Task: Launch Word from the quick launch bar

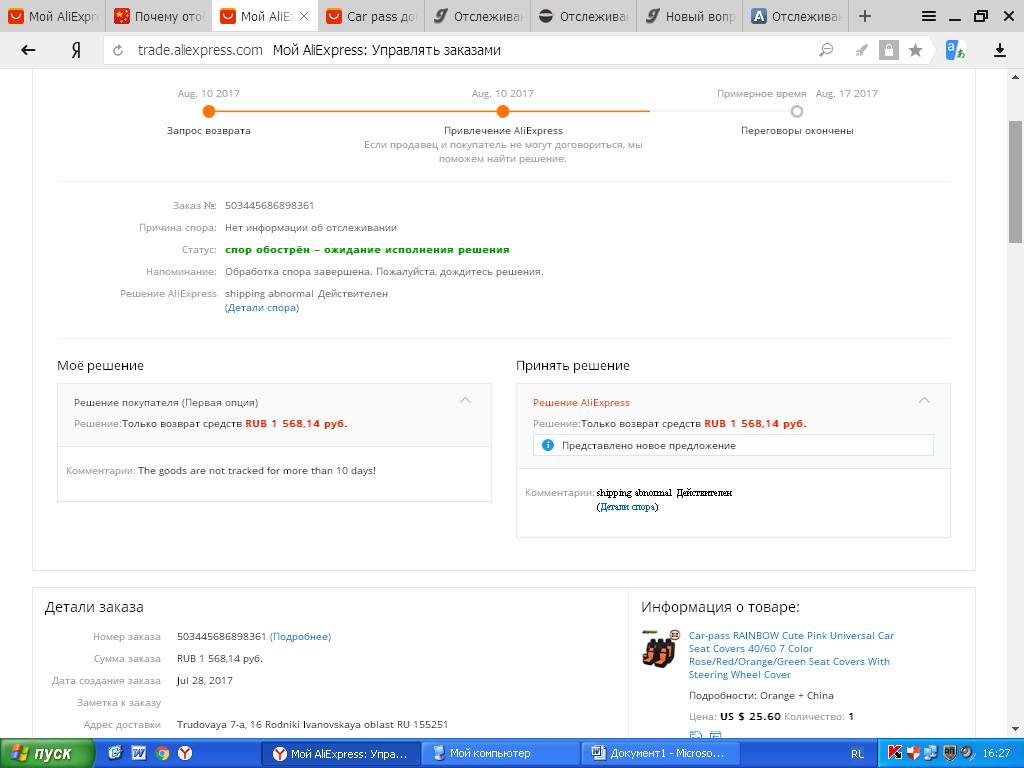Action: pos(138,753)
